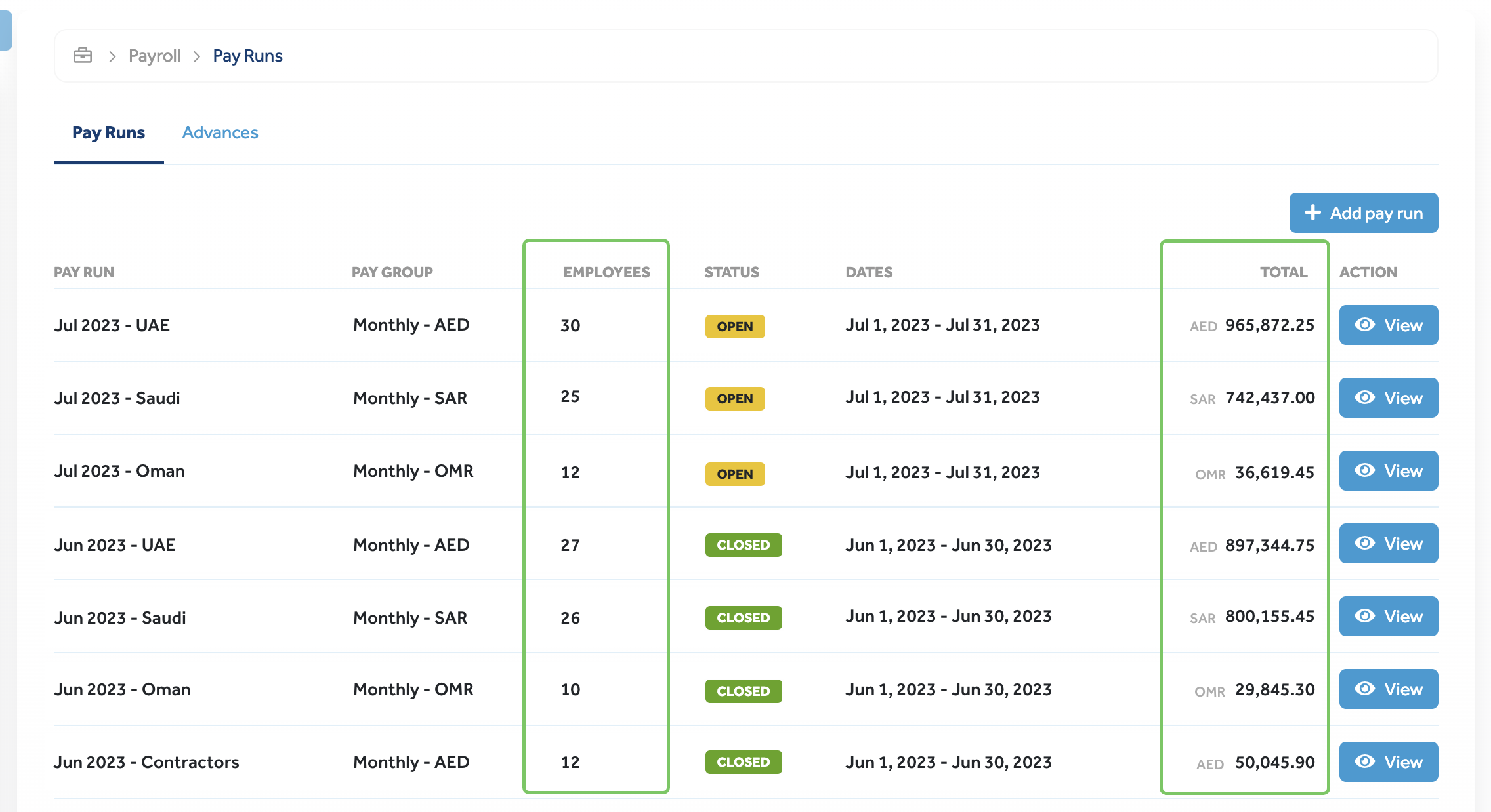Screen dimensions: 1491x812
Task: Click eye icon for Jun 2023 - Saudi
Action: pyautogui.click(x=1365, y=617)
